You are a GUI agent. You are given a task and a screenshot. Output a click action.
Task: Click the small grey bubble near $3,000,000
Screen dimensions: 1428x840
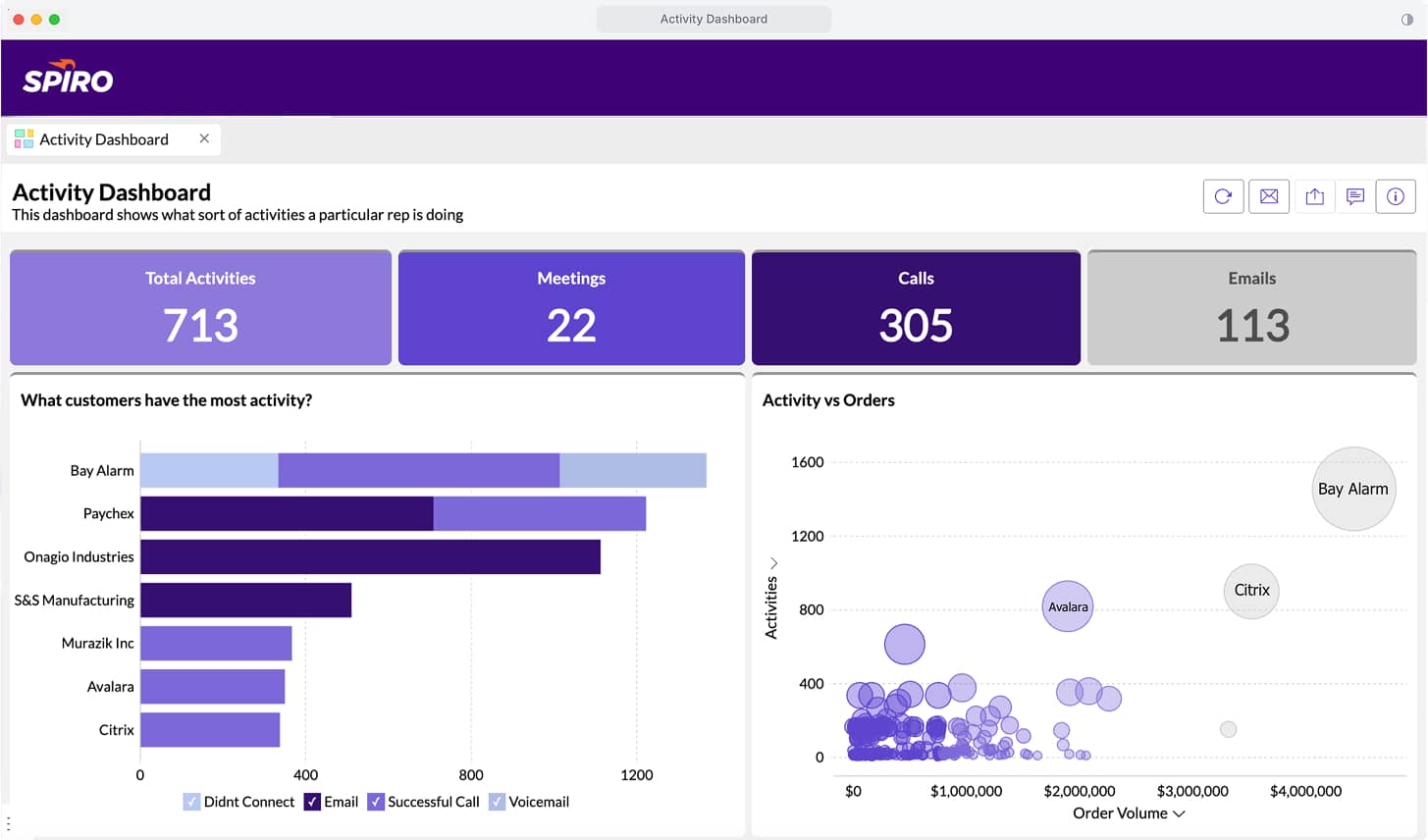pyautogui.click(x=1228, y=729)
